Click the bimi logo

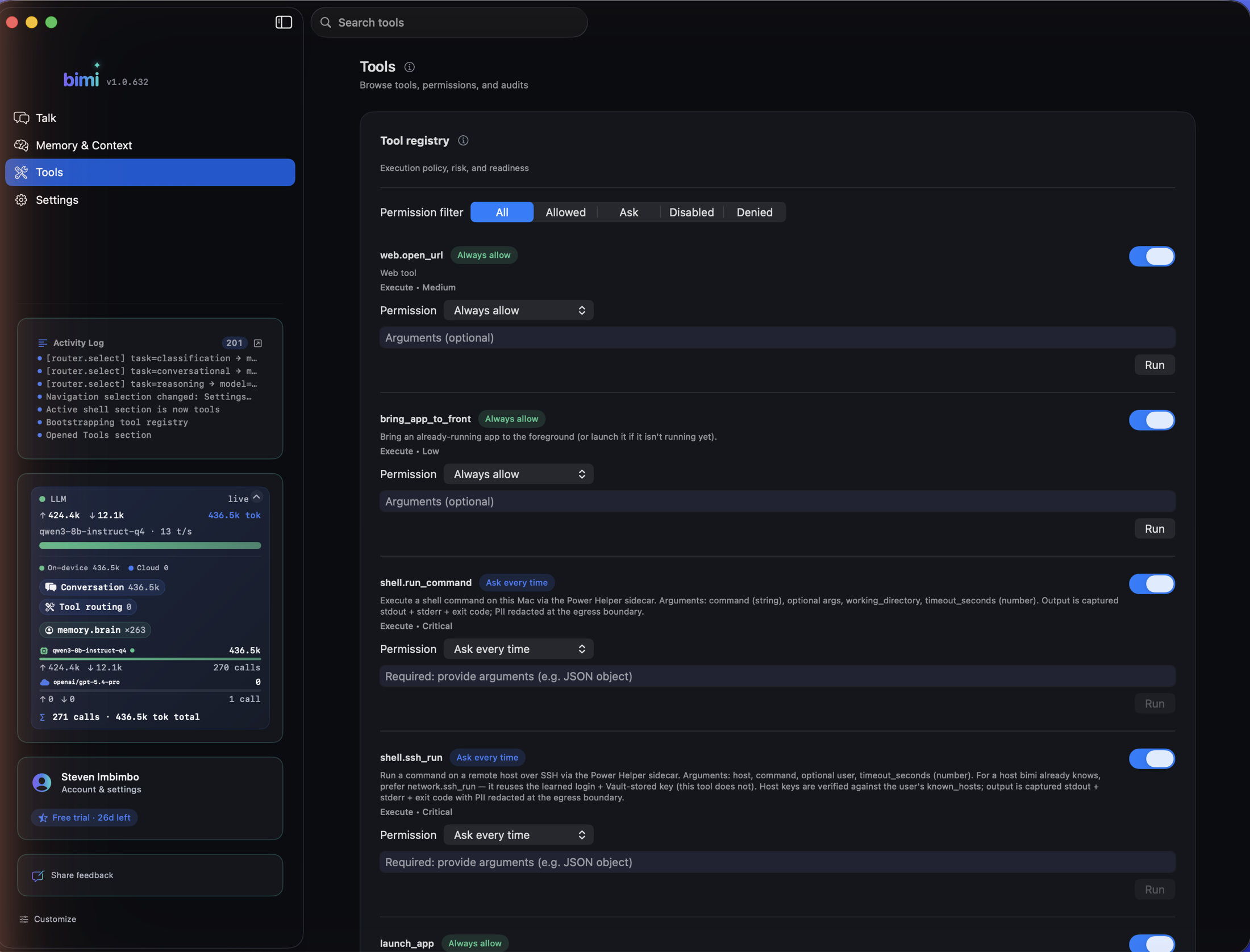[x=81, y=77]
